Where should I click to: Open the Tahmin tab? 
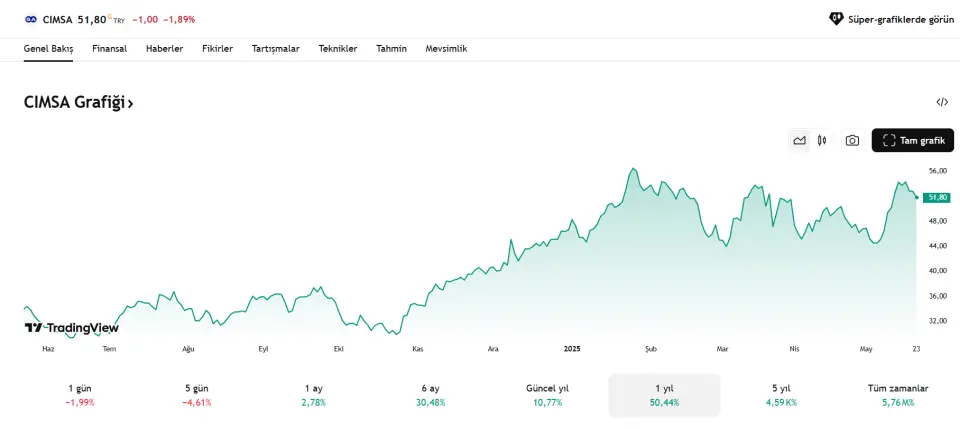(391, 49)
